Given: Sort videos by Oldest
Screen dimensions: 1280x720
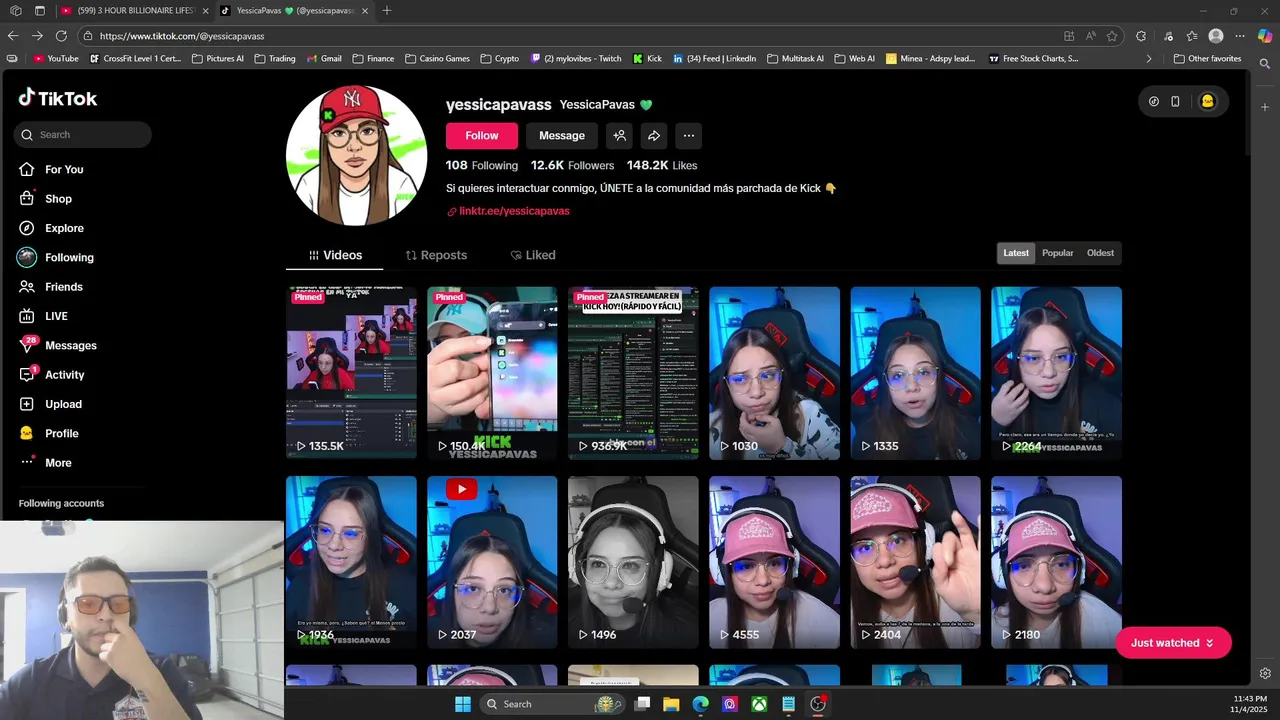Looking at the screenshot, I should (x=1100, y=253).
